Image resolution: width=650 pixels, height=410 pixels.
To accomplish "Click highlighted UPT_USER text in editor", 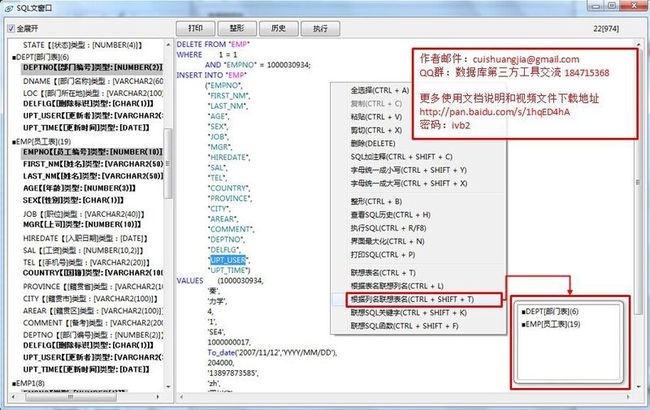I will [228, 260].
